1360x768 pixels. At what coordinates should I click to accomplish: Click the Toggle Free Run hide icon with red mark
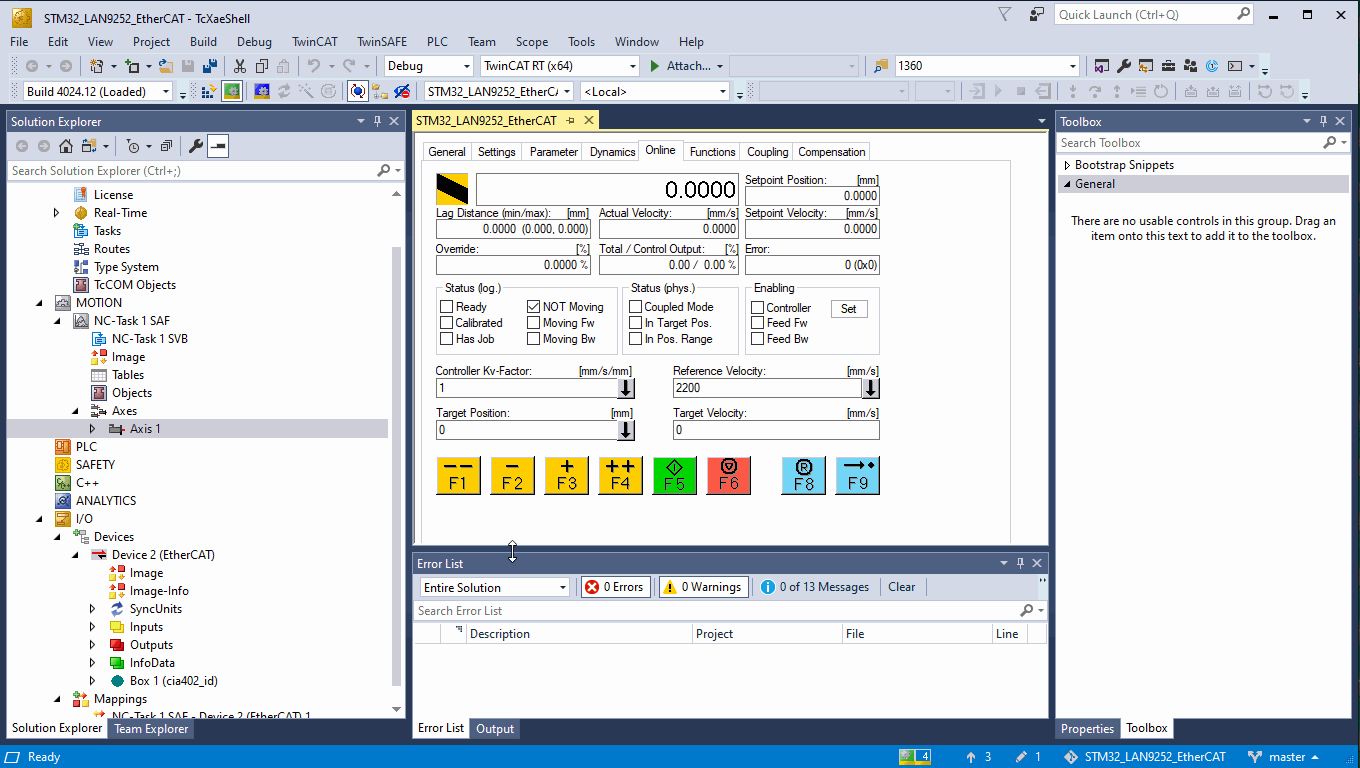point(402,91)
